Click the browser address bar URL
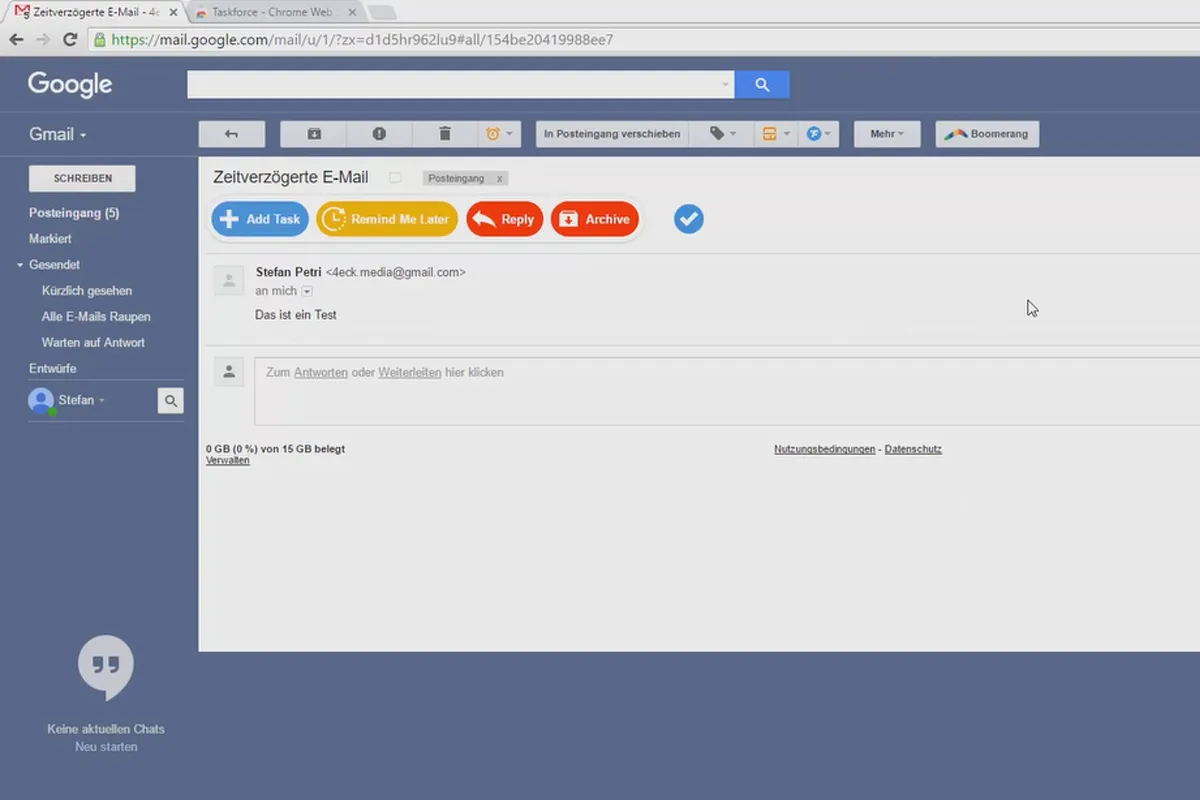The width and height of the screenshot is (1200, 800). click(x=362, y=40)
